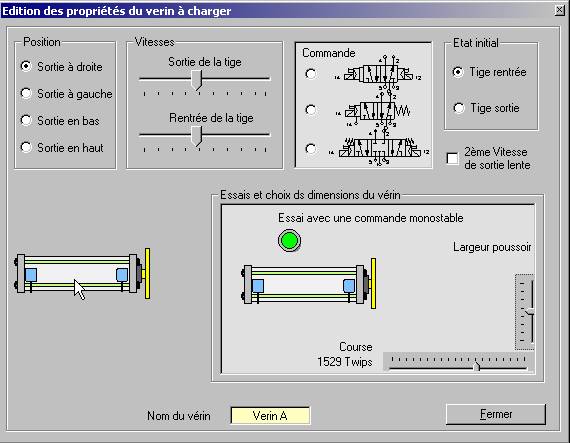Click the cylinder preview on the left
This screenshot has width=571, height=443.
[x=82, y=274]
